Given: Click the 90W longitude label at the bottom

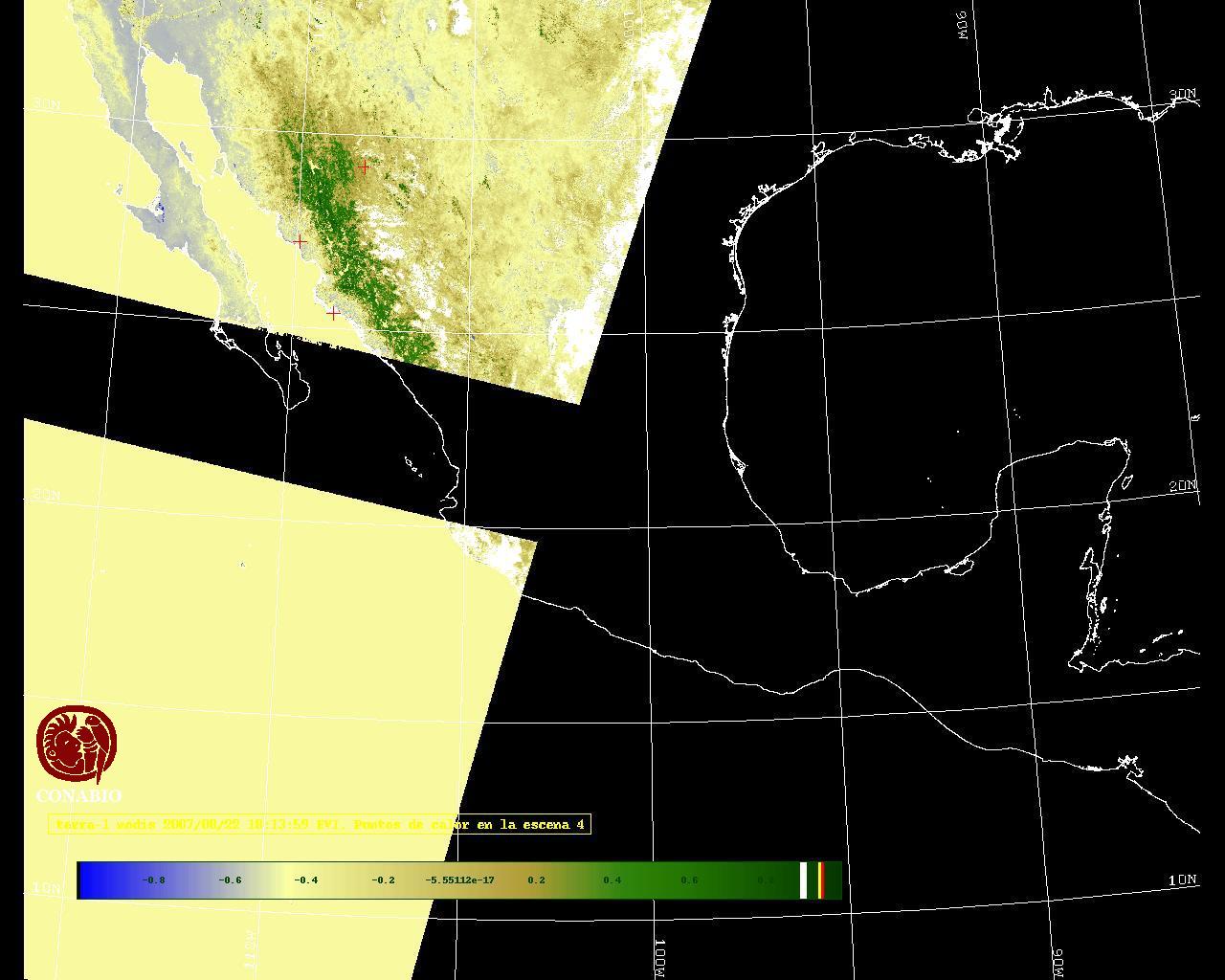Looking at the screenshot, I should coord(1058,962).
